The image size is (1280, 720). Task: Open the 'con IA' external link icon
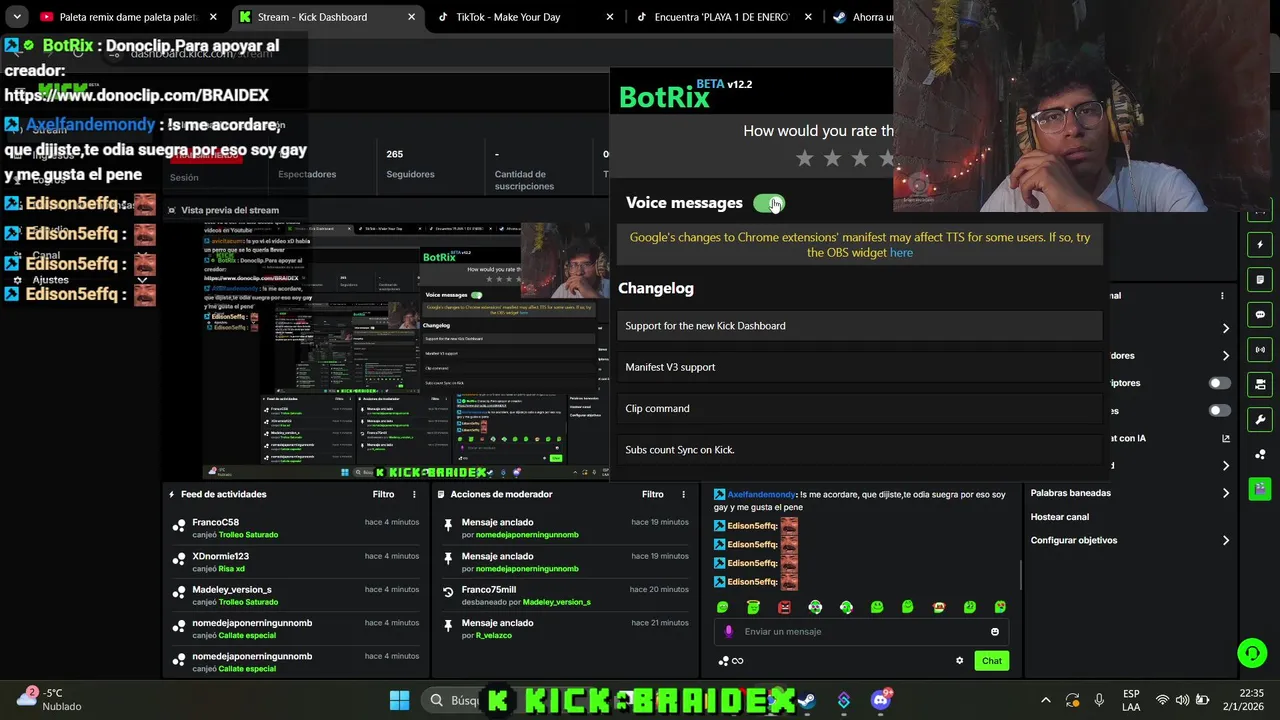coord(1226,438)
